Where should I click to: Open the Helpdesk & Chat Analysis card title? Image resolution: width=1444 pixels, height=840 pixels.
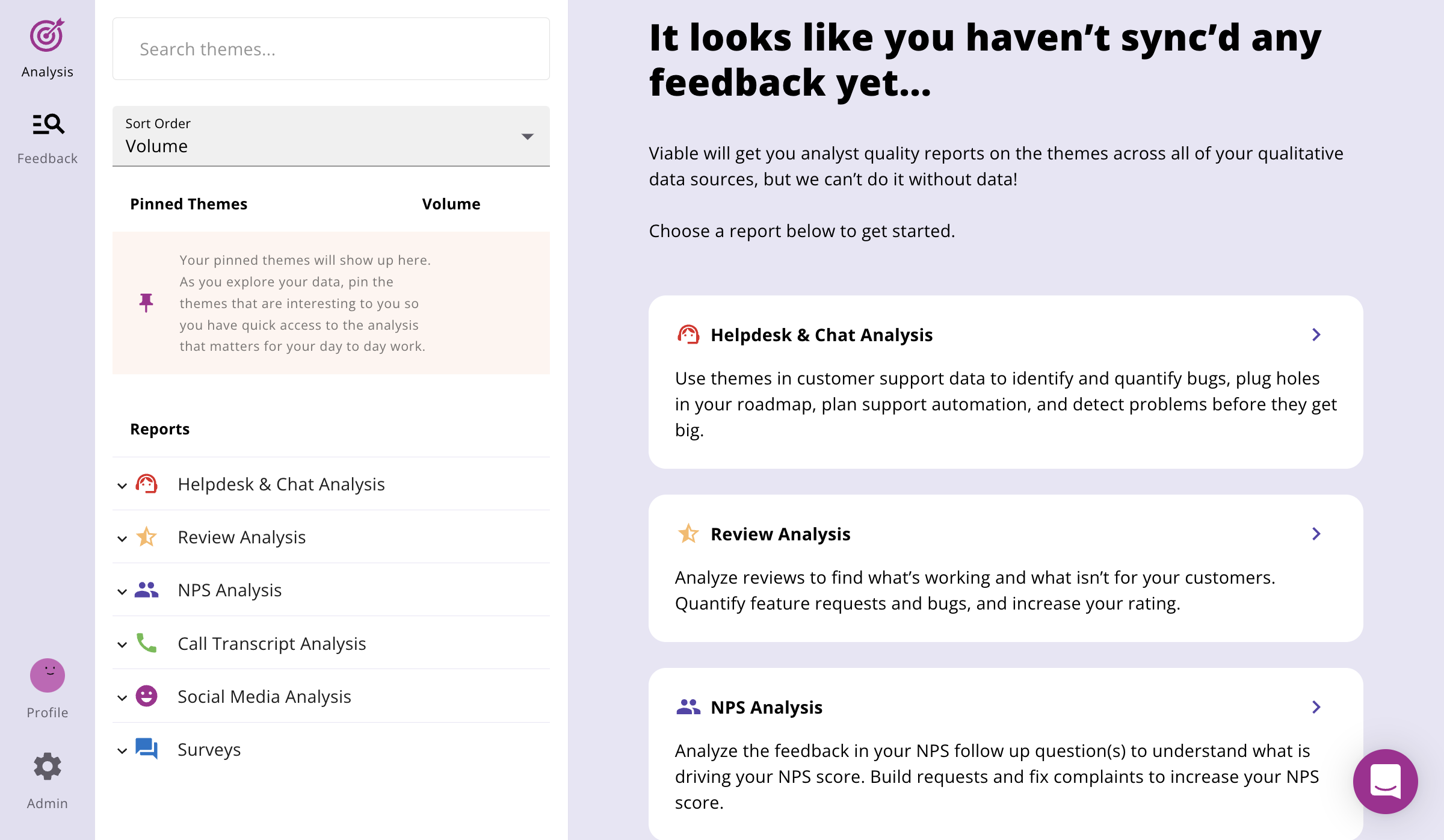click(x=821, y=335)
